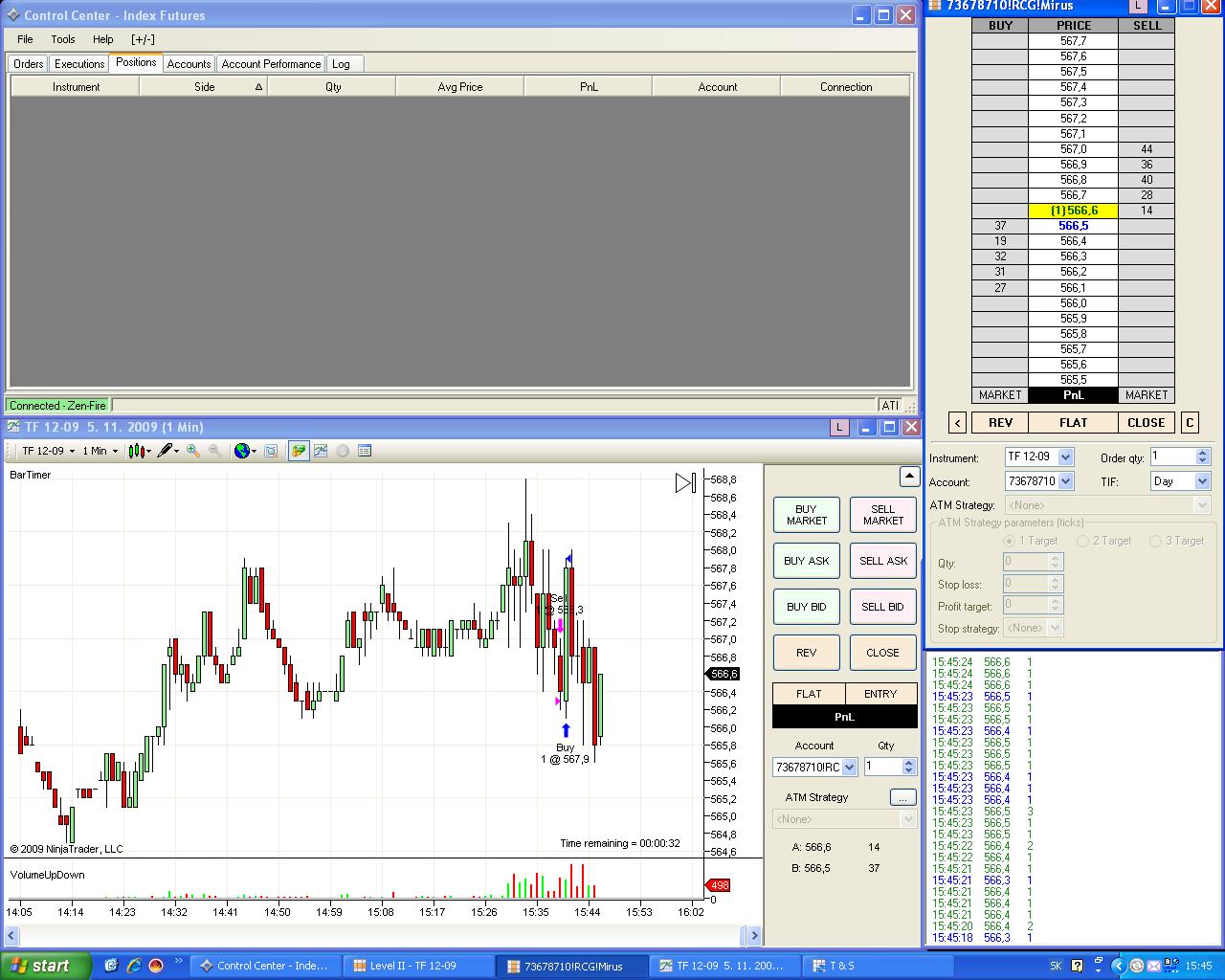1225x980 pixels.
Task: Click the BUY MARKET button
Action: [807, 515]
